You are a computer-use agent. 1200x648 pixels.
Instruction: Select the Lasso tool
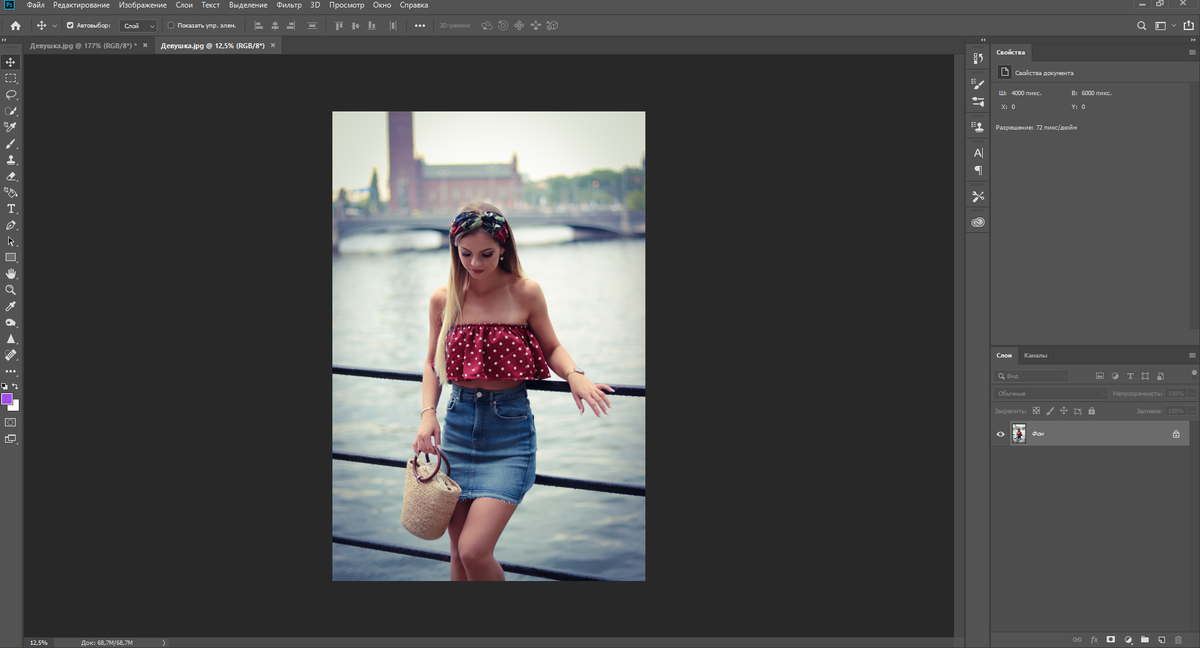(11, 94)
